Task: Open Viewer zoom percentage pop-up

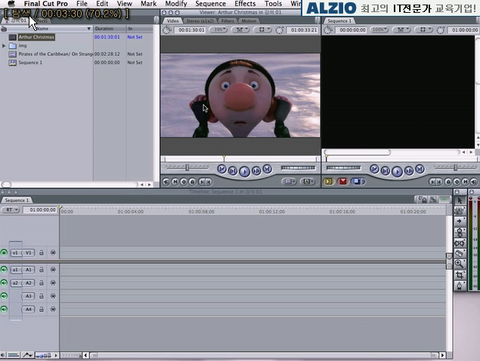Action: pyautogui.click(x=218, y=30)
